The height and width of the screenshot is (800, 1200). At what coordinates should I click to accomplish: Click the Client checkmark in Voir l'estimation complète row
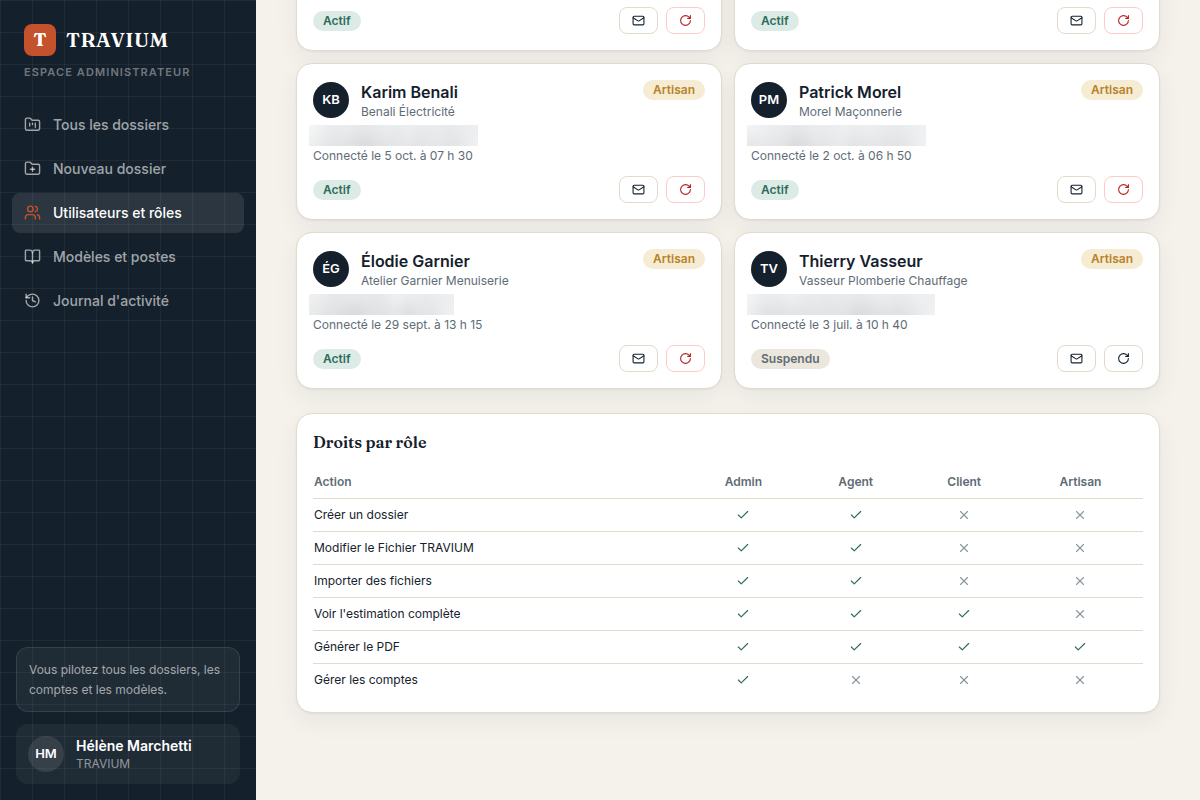pyautogui.click(x=964, y=614)
